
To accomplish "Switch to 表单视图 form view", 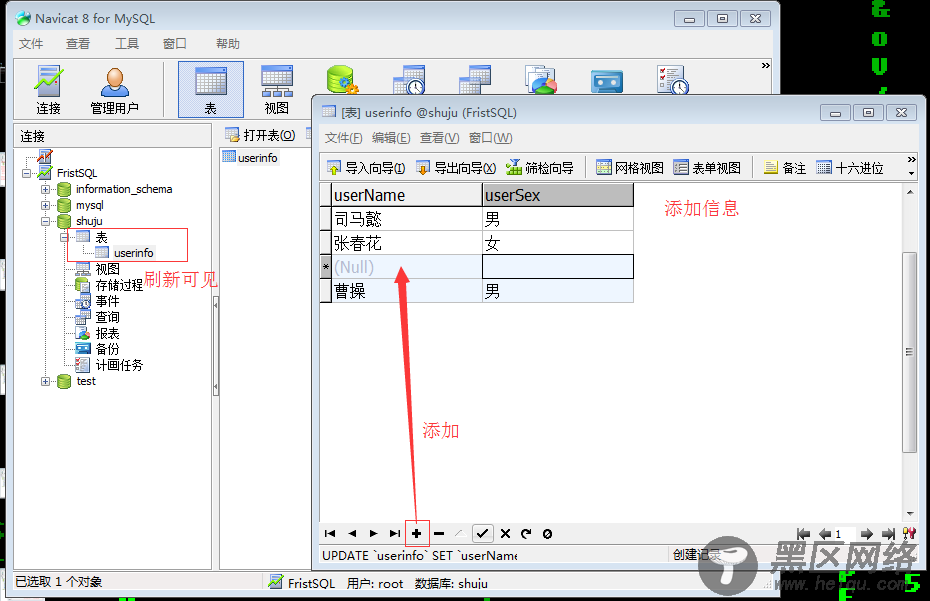I will [x=707, y=168].
